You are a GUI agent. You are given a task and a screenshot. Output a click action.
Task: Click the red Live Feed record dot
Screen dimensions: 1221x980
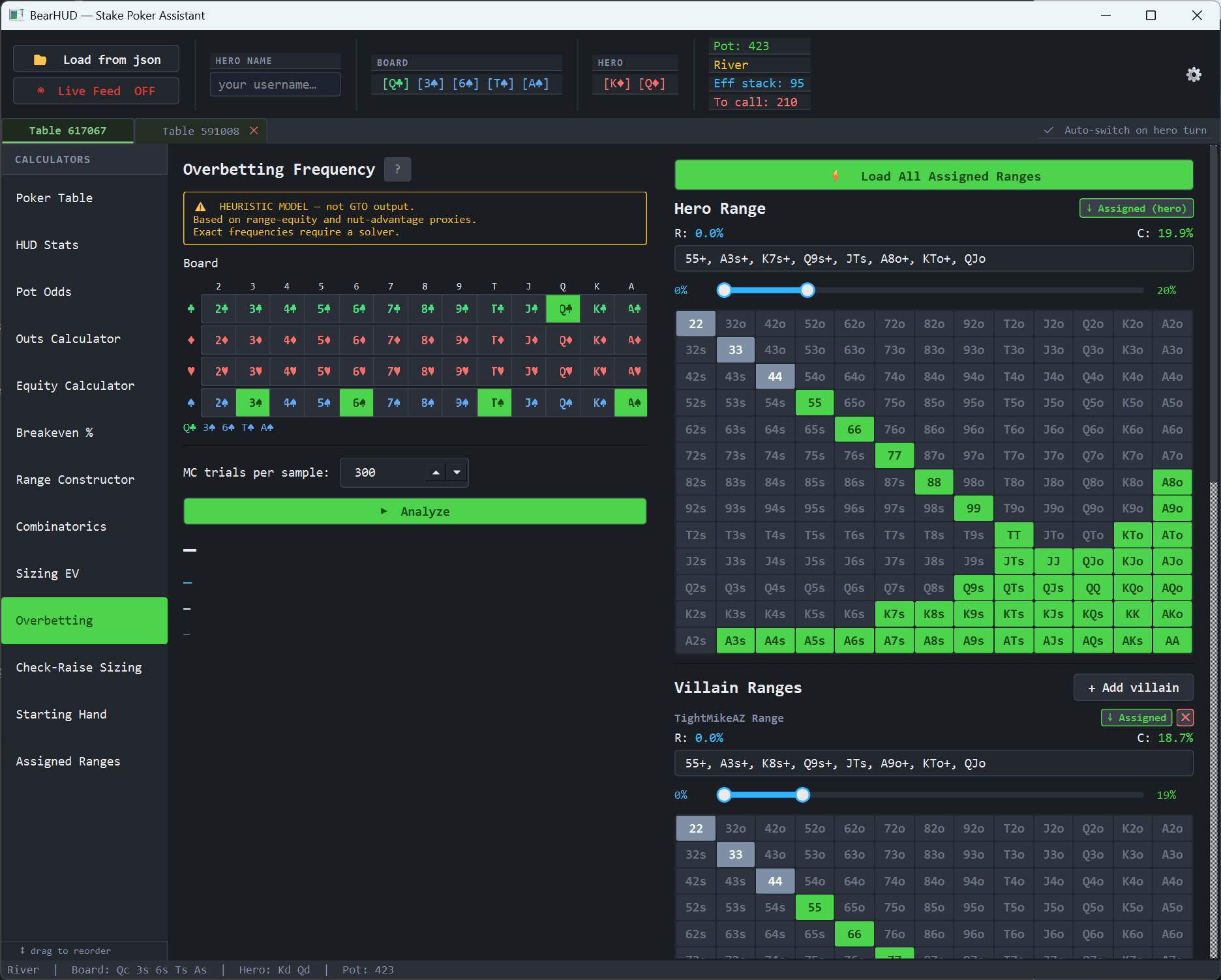click(x=41, y=91)
